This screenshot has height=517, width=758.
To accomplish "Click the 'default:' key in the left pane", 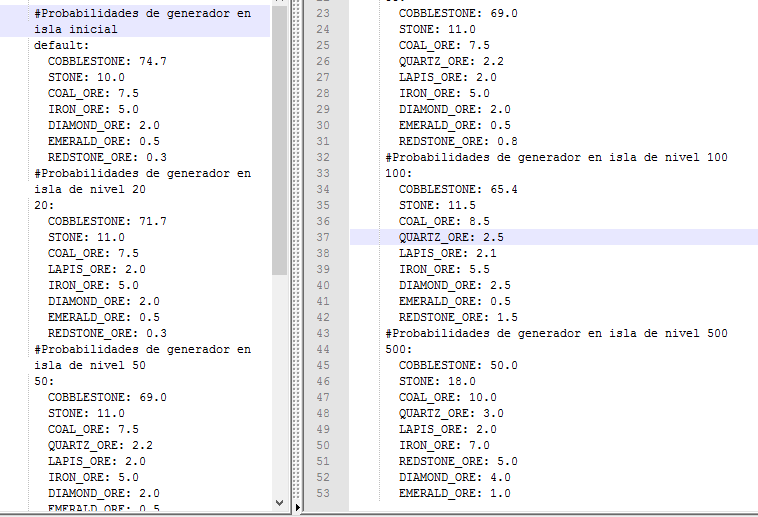I will 62,45.
